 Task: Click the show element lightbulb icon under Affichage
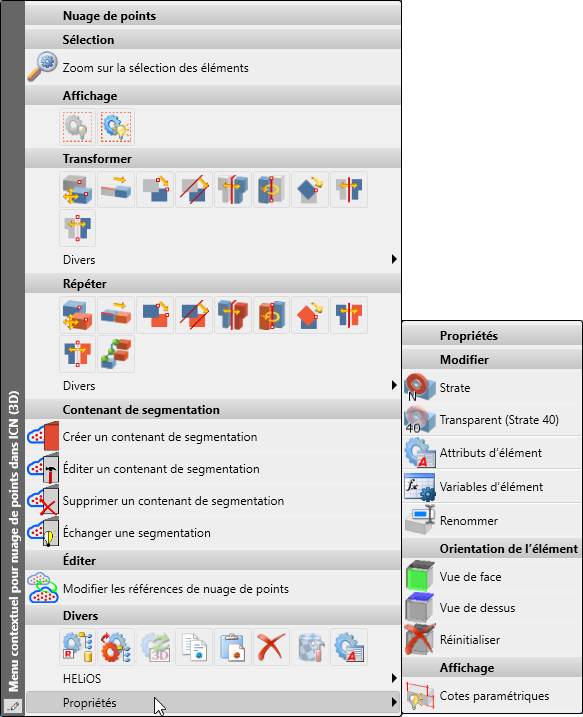pos(116,127)
